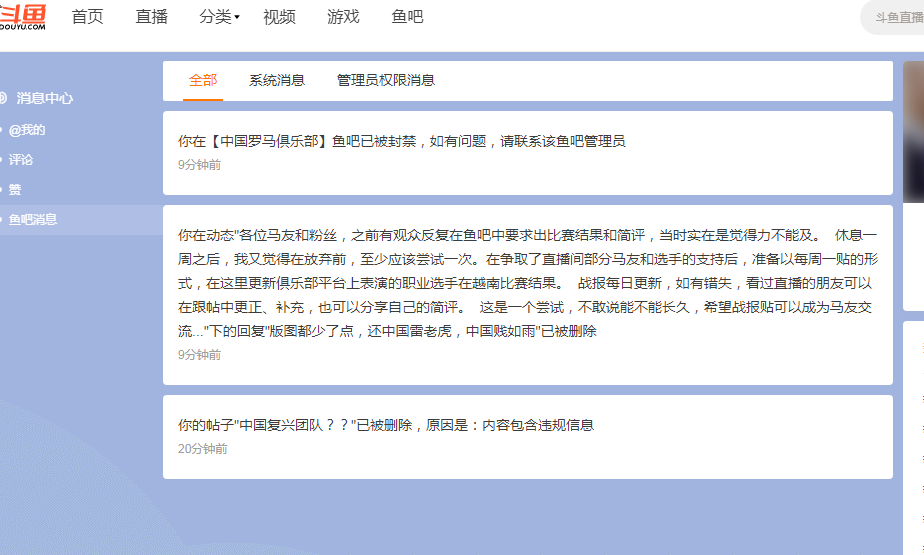Switch to the 管理员权限消息 tab
924x555 pixels.
385,80
